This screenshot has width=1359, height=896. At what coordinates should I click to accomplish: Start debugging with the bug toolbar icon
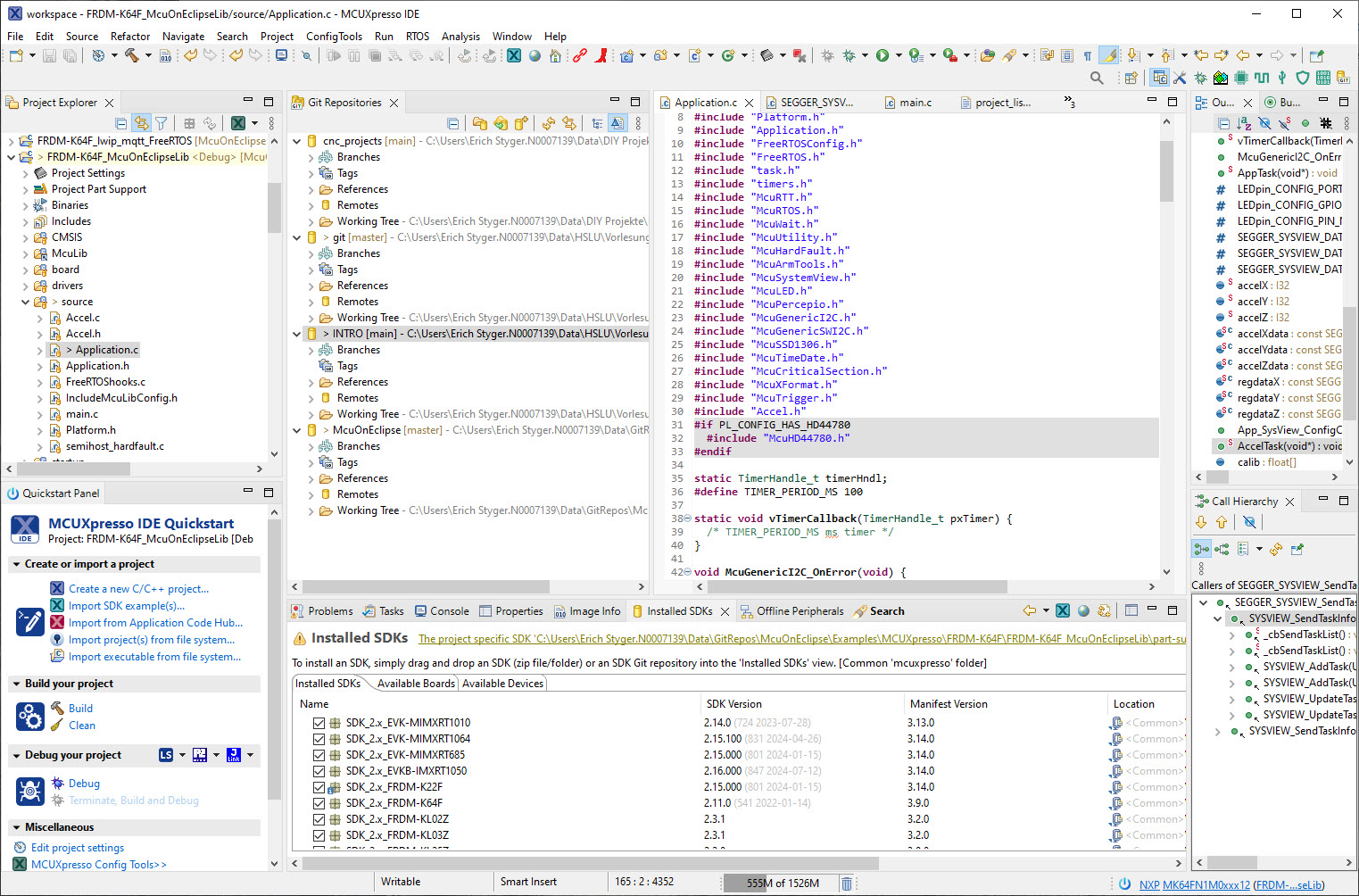(849, 54)
